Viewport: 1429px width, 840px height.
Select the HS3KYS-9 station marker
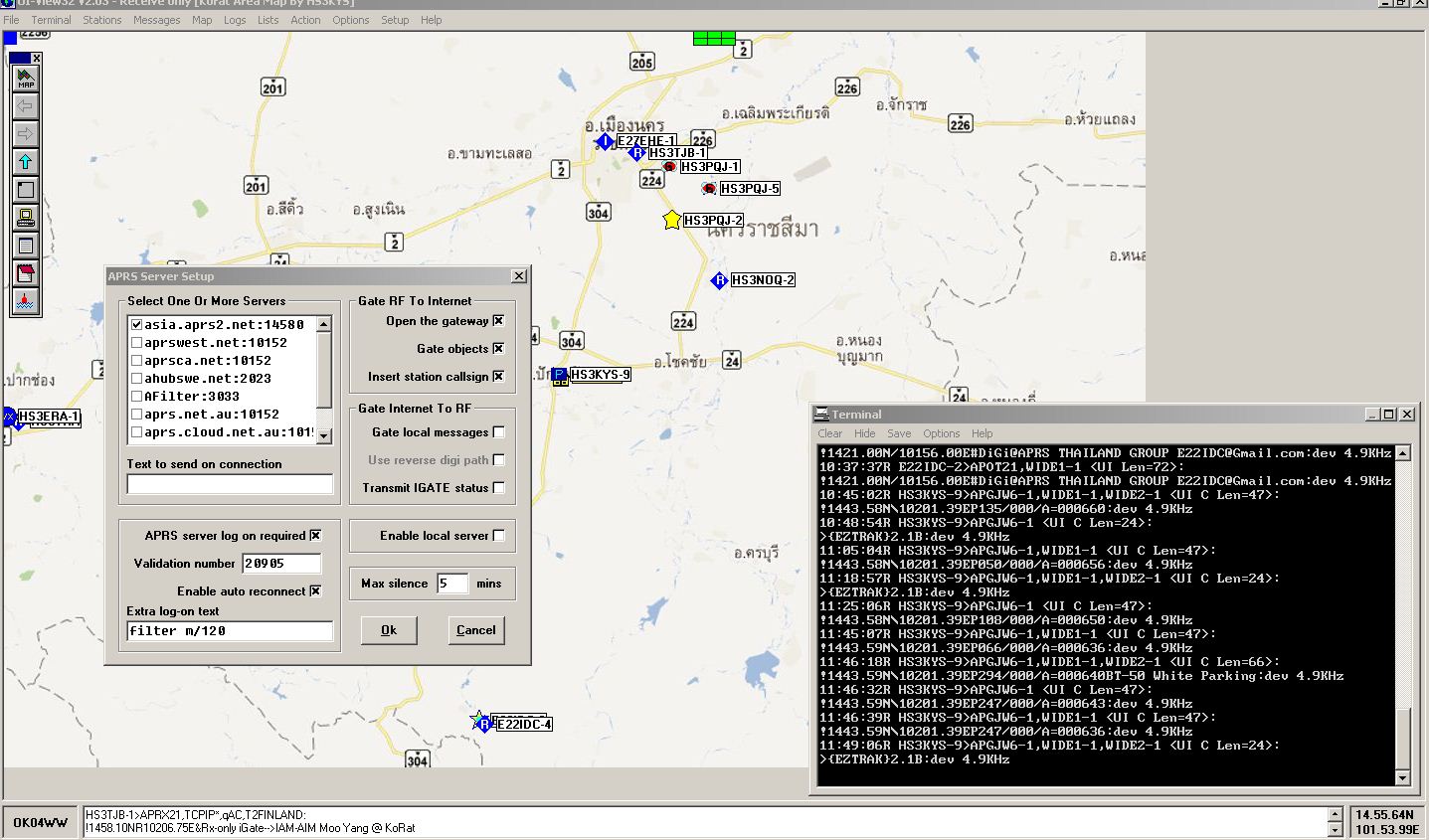coord(559,376)
